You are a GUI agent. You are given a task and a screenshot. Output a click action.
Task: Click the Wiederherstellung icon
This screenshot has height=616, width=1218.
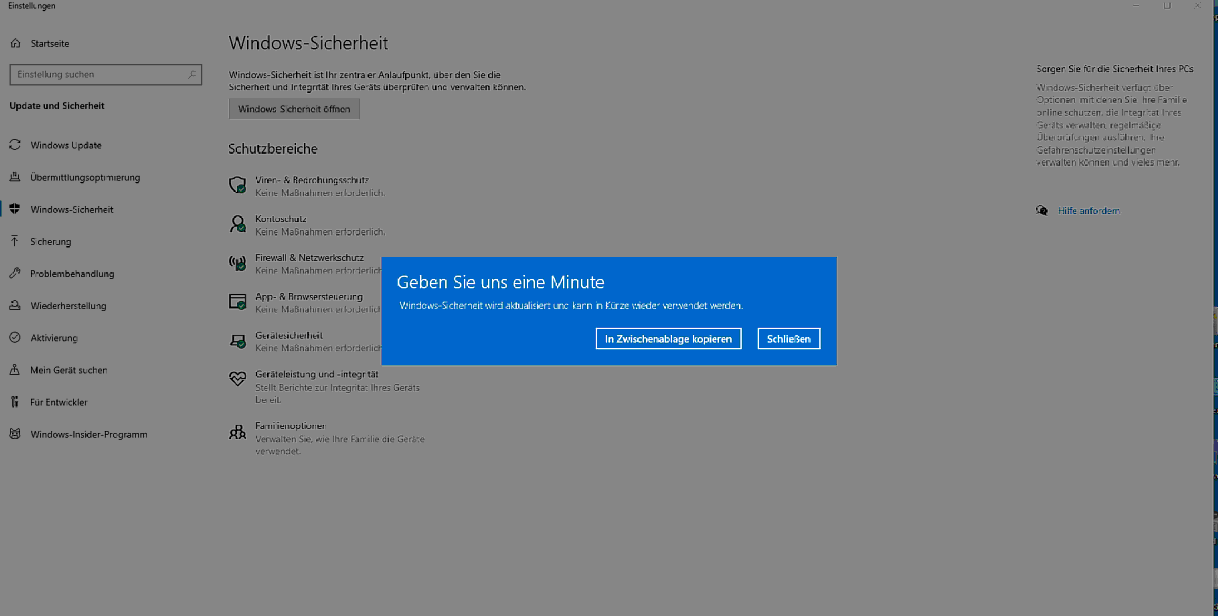coord(15,305)
